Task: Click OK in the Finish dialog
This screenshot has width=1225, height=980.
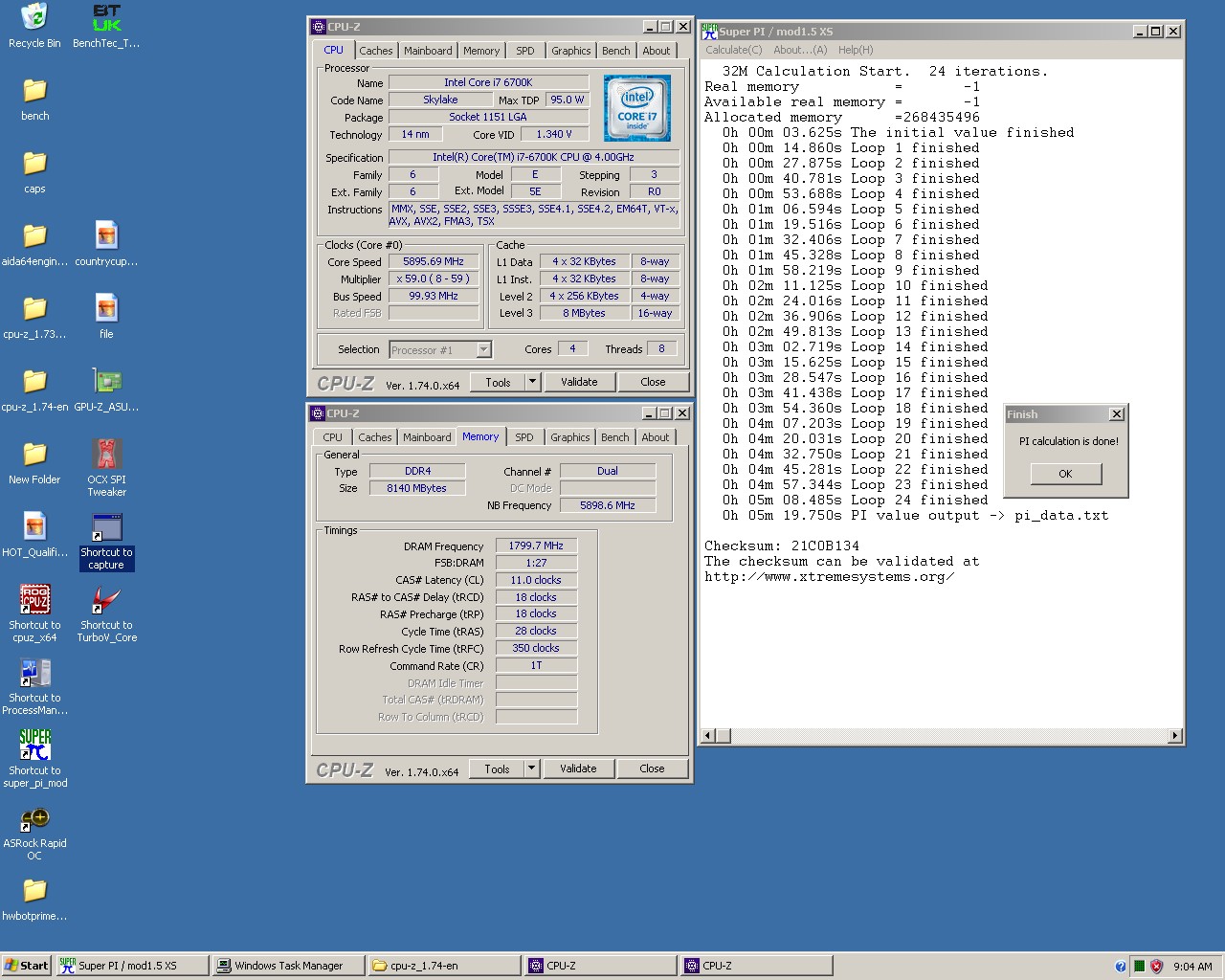Action: 1065,474
